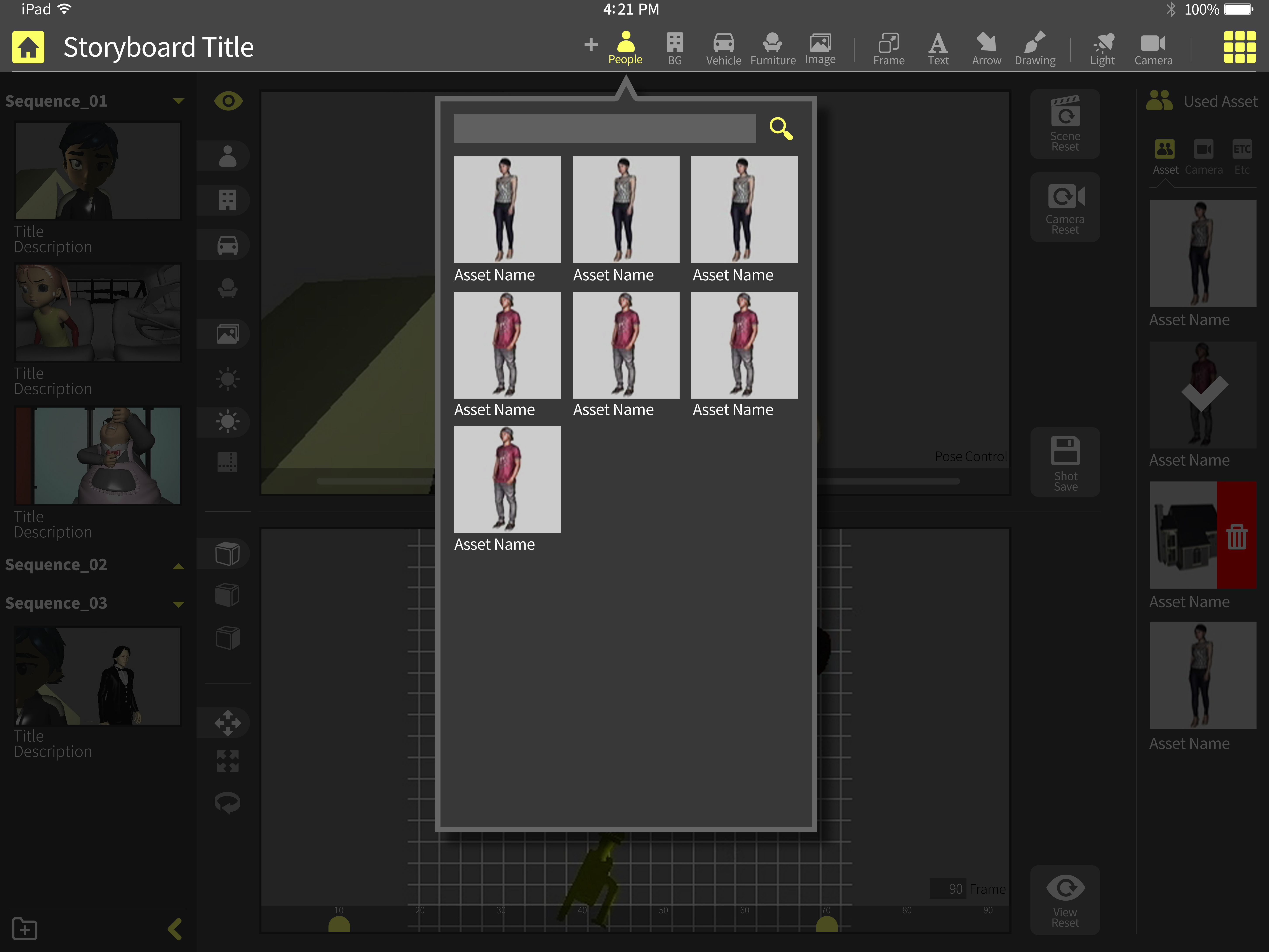
Task: Click the Pose Control label
Action: pos(971,457)
